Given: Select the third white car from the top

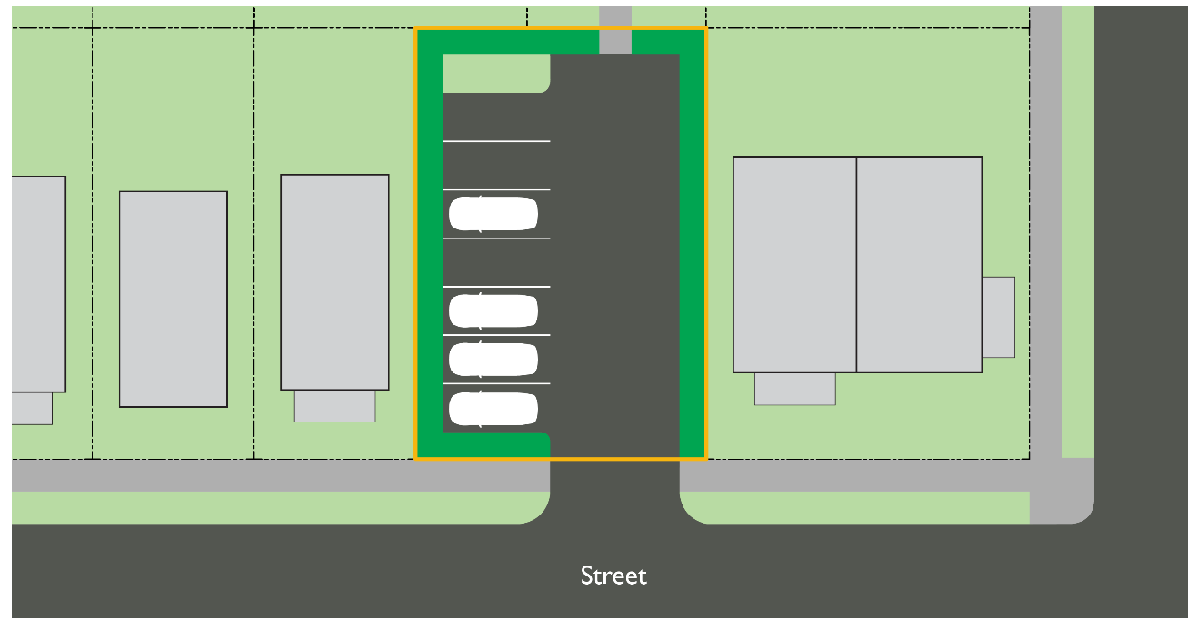Looking at the screenshot, I should pyautogui.click(x=494, y=358).
